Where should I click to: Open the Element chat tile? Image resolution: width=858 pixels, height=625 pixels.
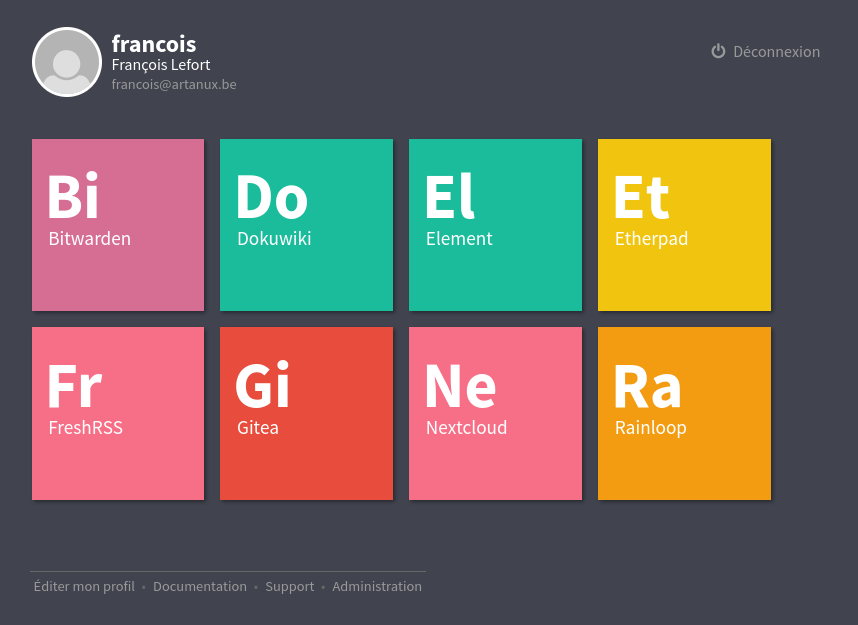point(495,225)
